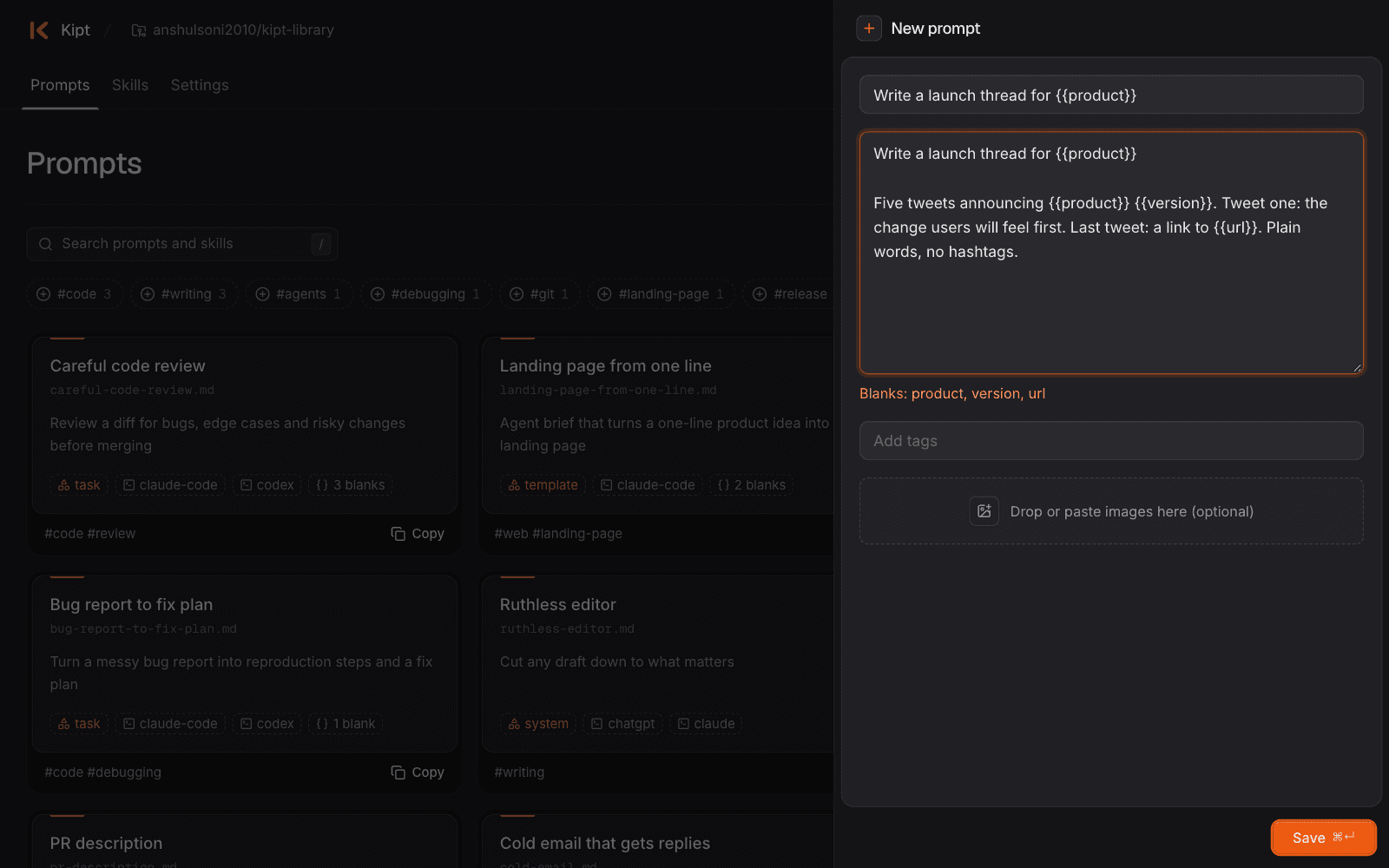Toggle the #release tag filter
Screen dimensions: 1389x868
pos(788,294)
